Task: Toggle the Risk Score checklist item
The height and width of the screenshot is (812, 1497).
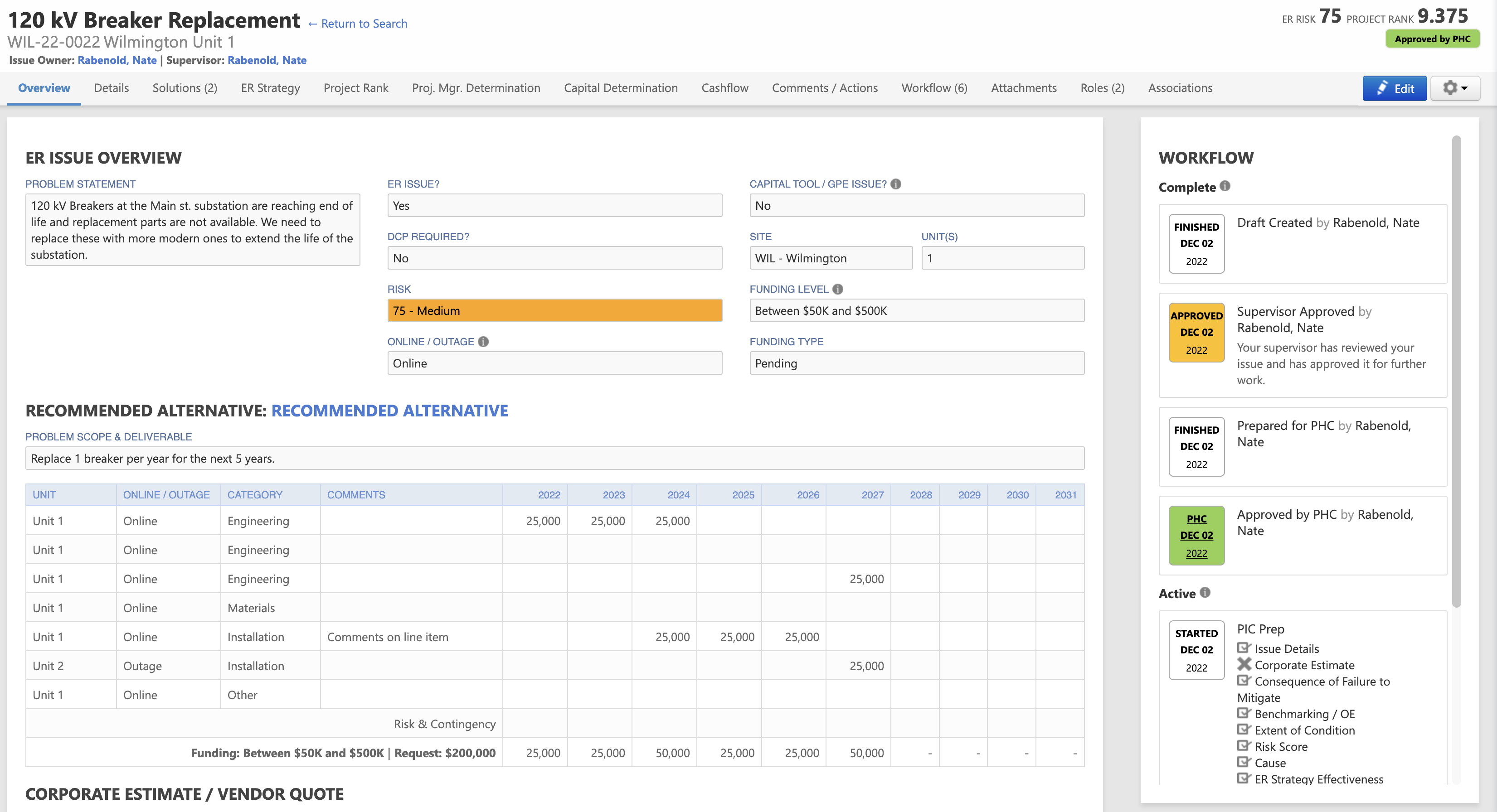Action: pos(1244,746)
